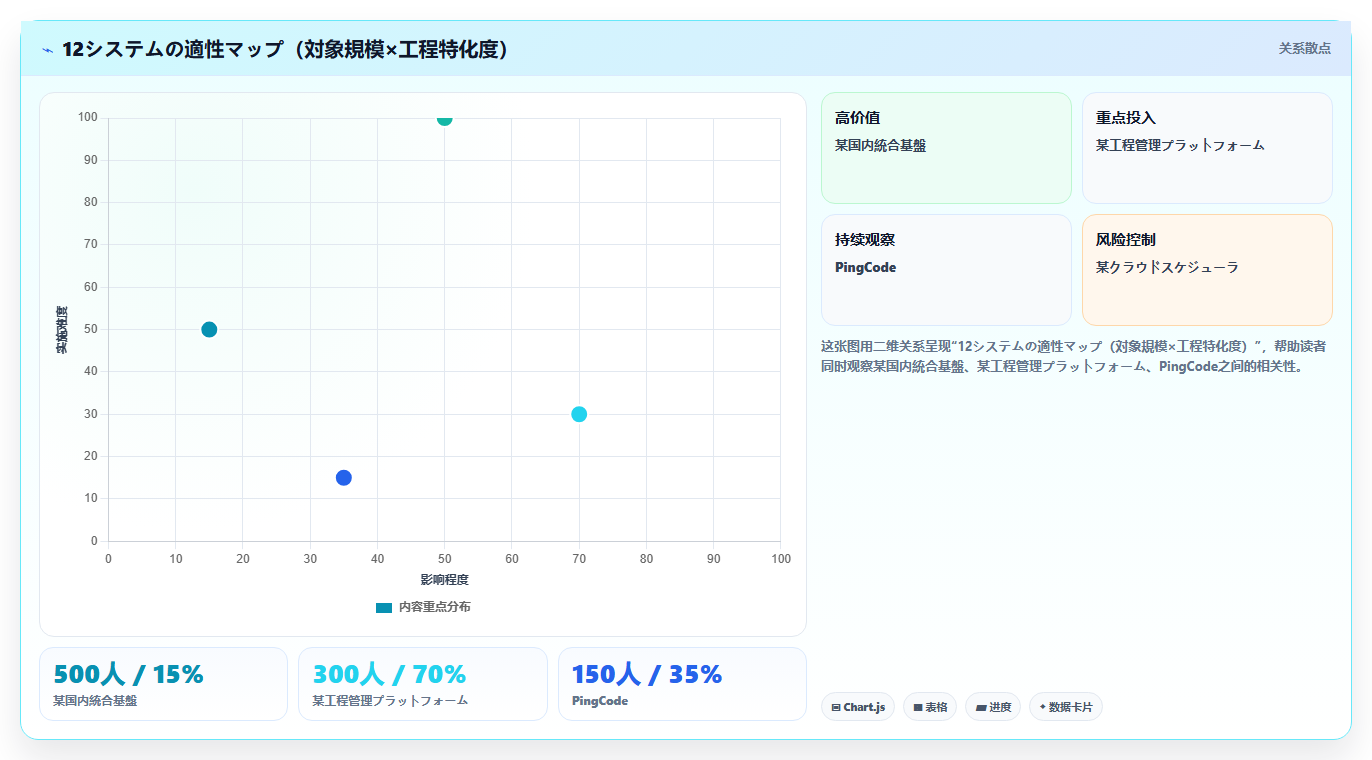1372x760 pixels.
Task: Click the lightning icon beside the title
Action: coord(47,49)
